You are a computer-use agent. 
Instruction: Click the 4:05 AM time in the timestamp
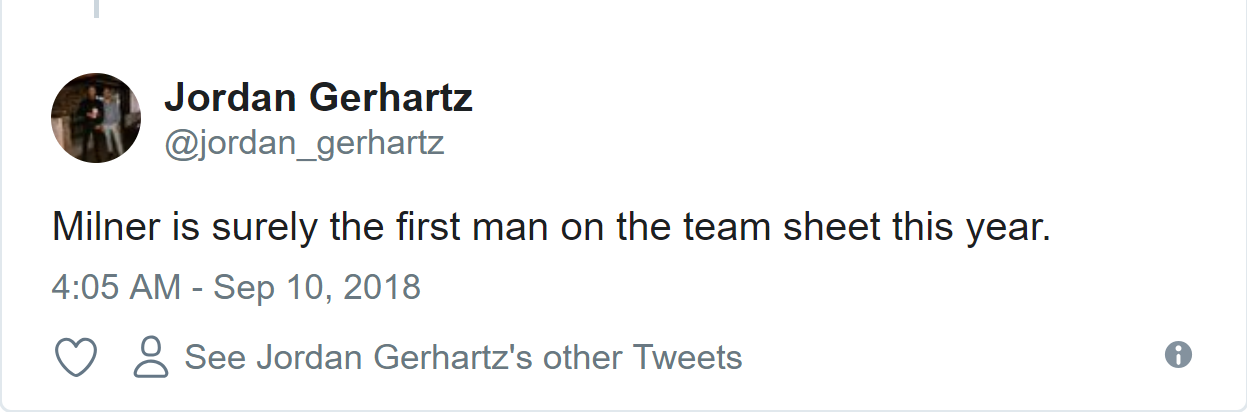coord(116,287)
